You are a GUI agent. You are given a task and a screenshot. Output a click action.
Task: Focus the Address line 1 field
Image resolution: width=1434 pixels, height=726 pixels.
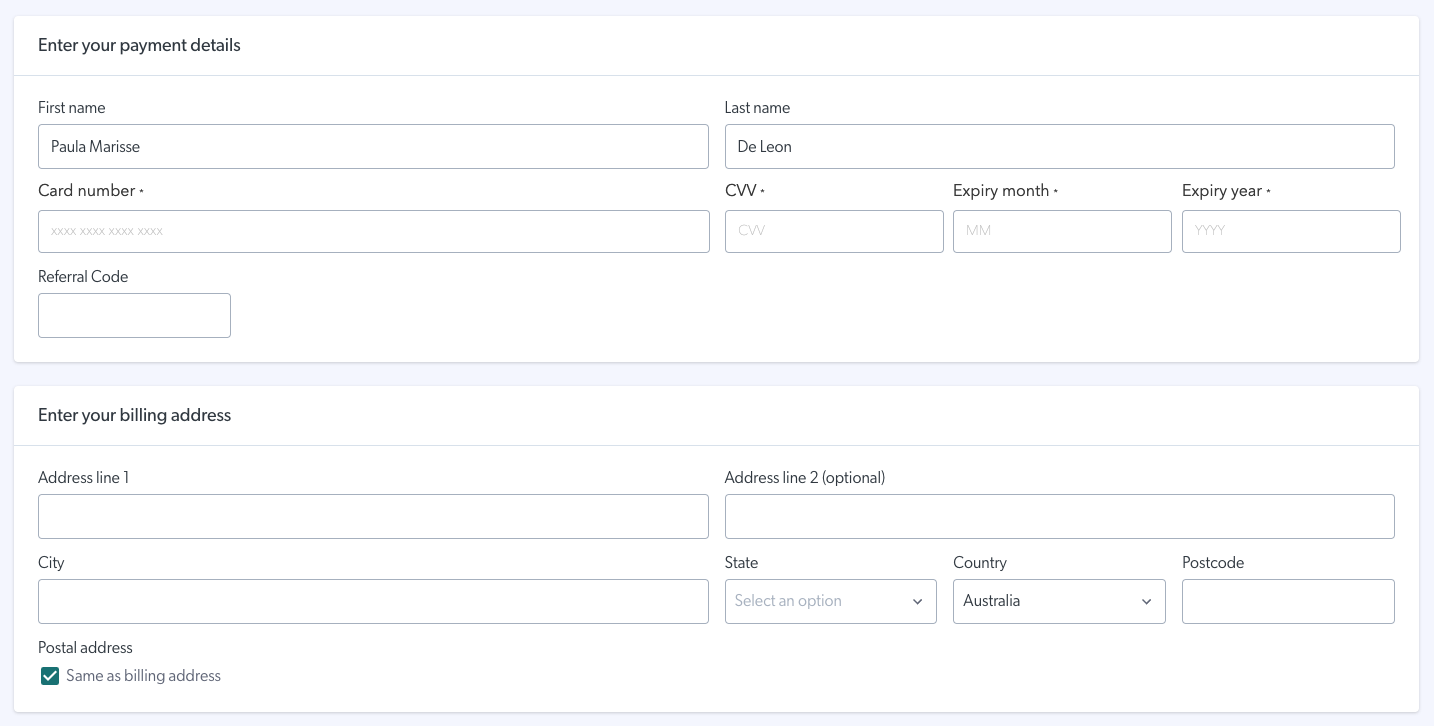tap(373, 516)
